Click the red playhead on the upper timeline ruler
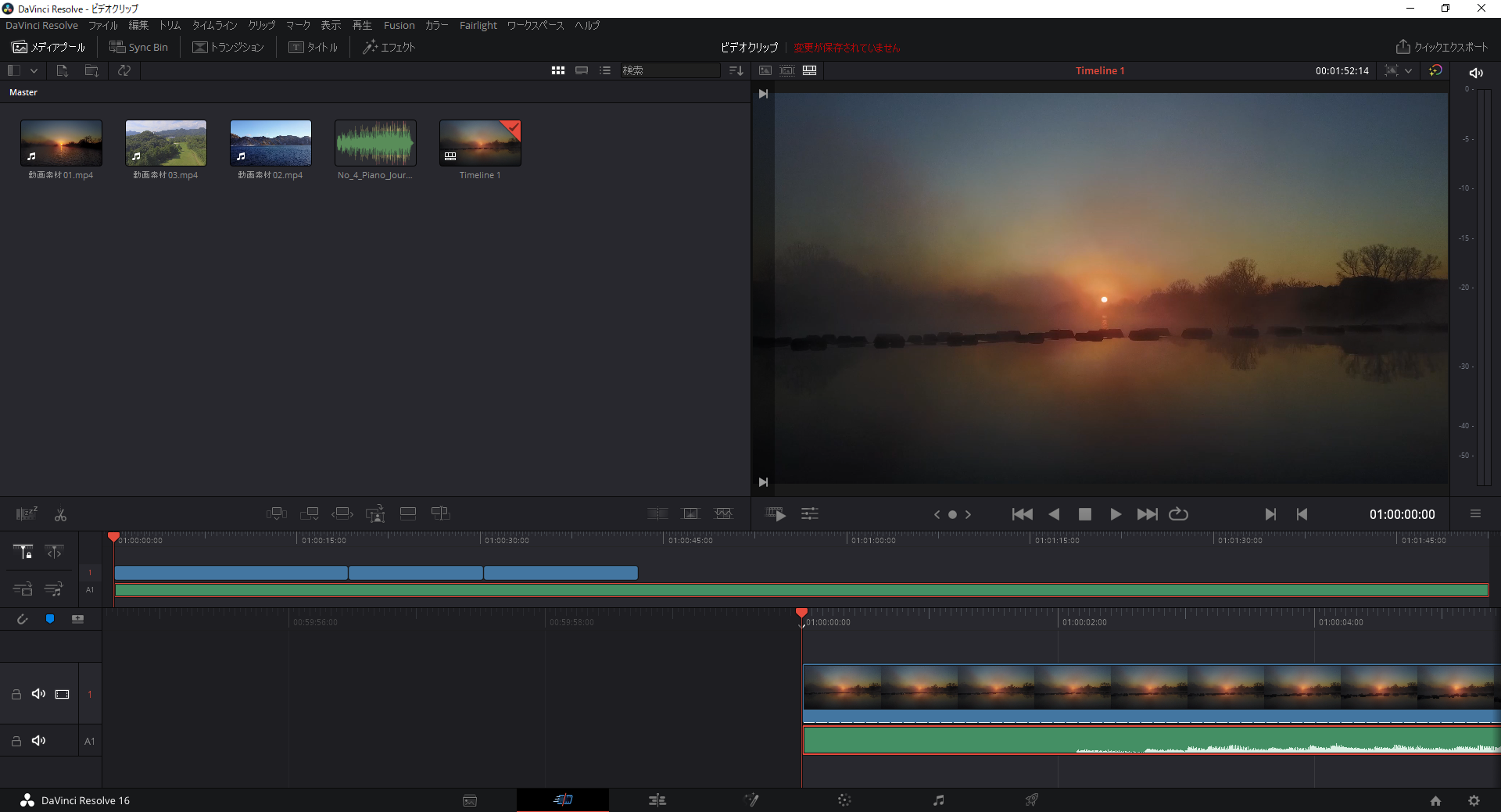This screenshot has width=1501, height=812. [x=114, y=537]
